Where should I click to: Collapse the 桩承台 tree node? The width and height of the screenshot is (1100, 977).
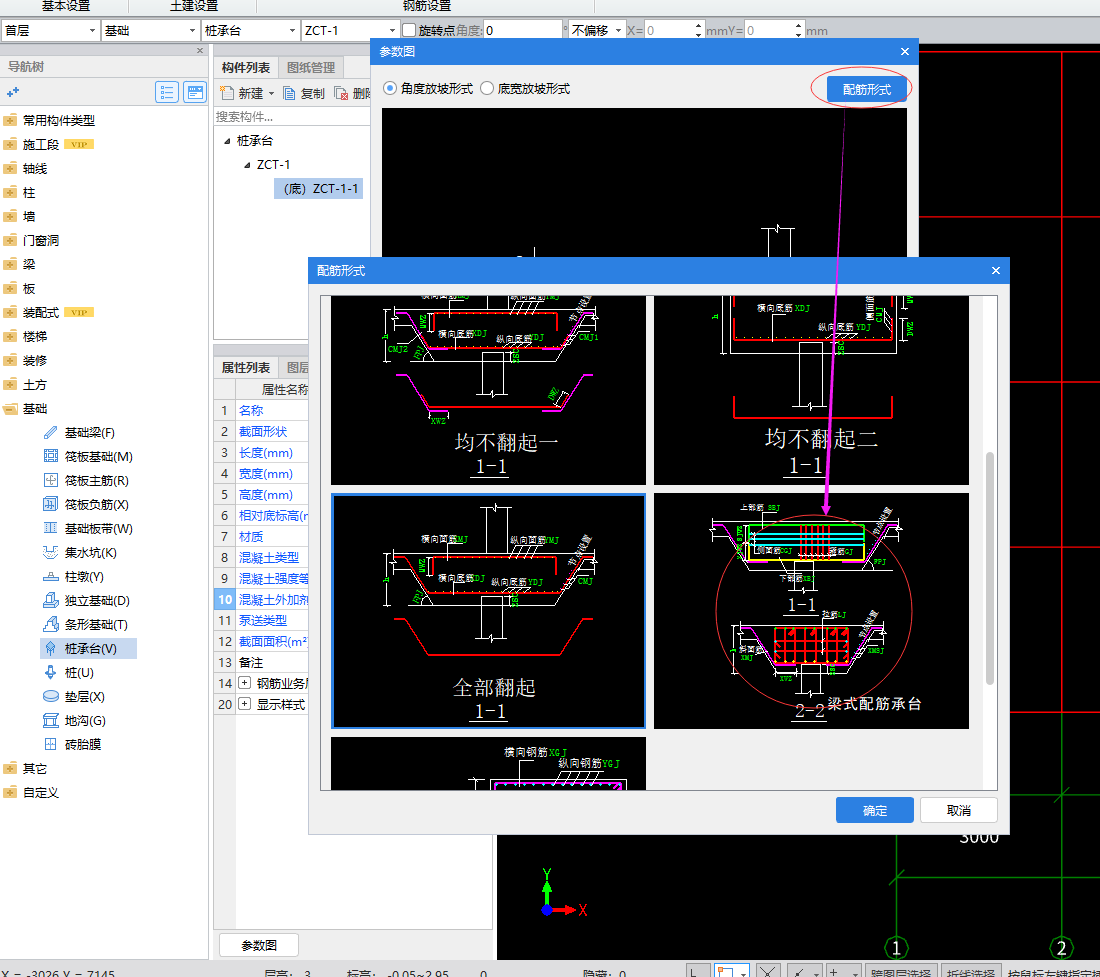point(227,141)
